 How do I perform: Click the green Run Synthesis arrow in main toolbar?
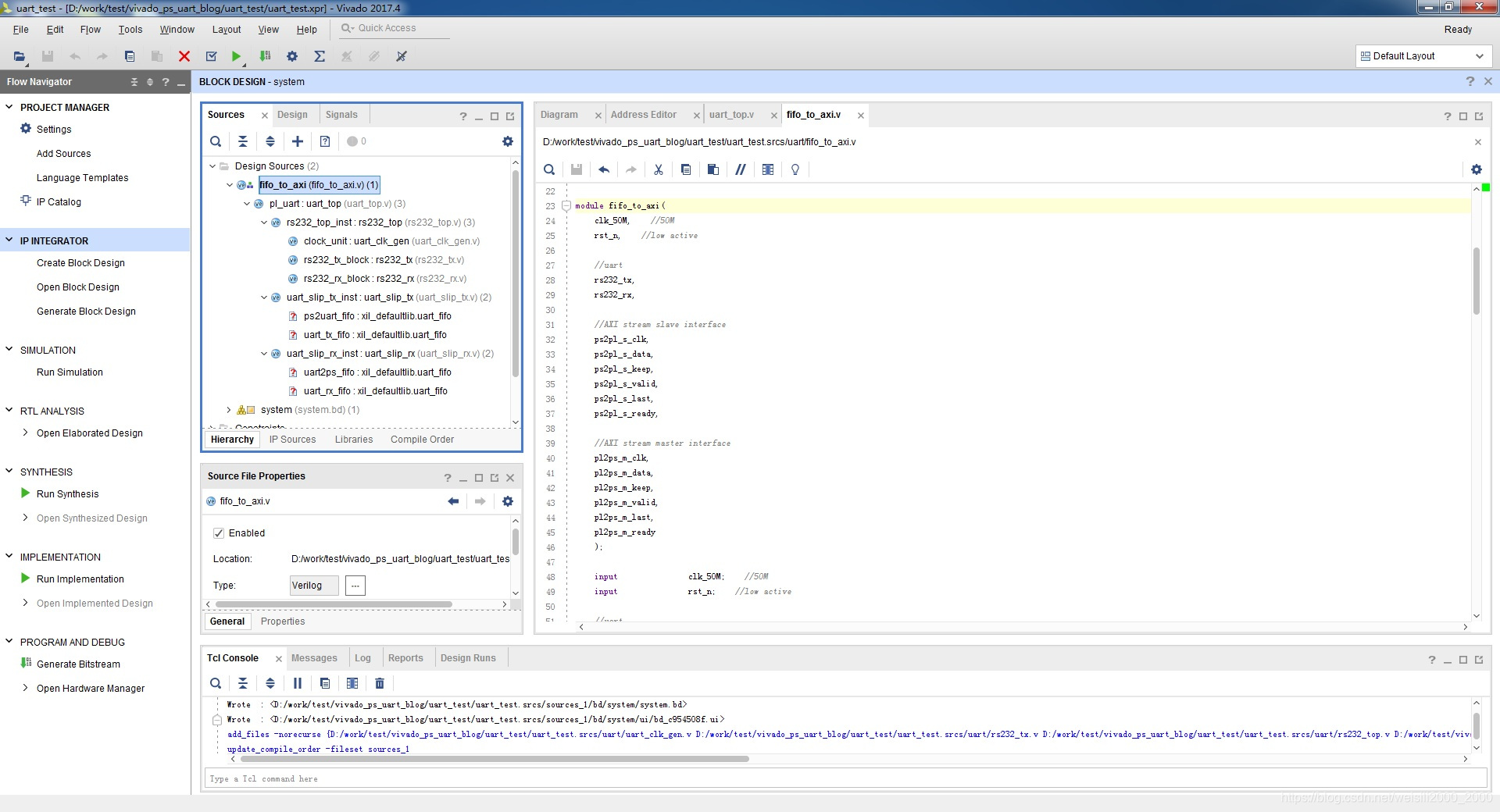237,56
